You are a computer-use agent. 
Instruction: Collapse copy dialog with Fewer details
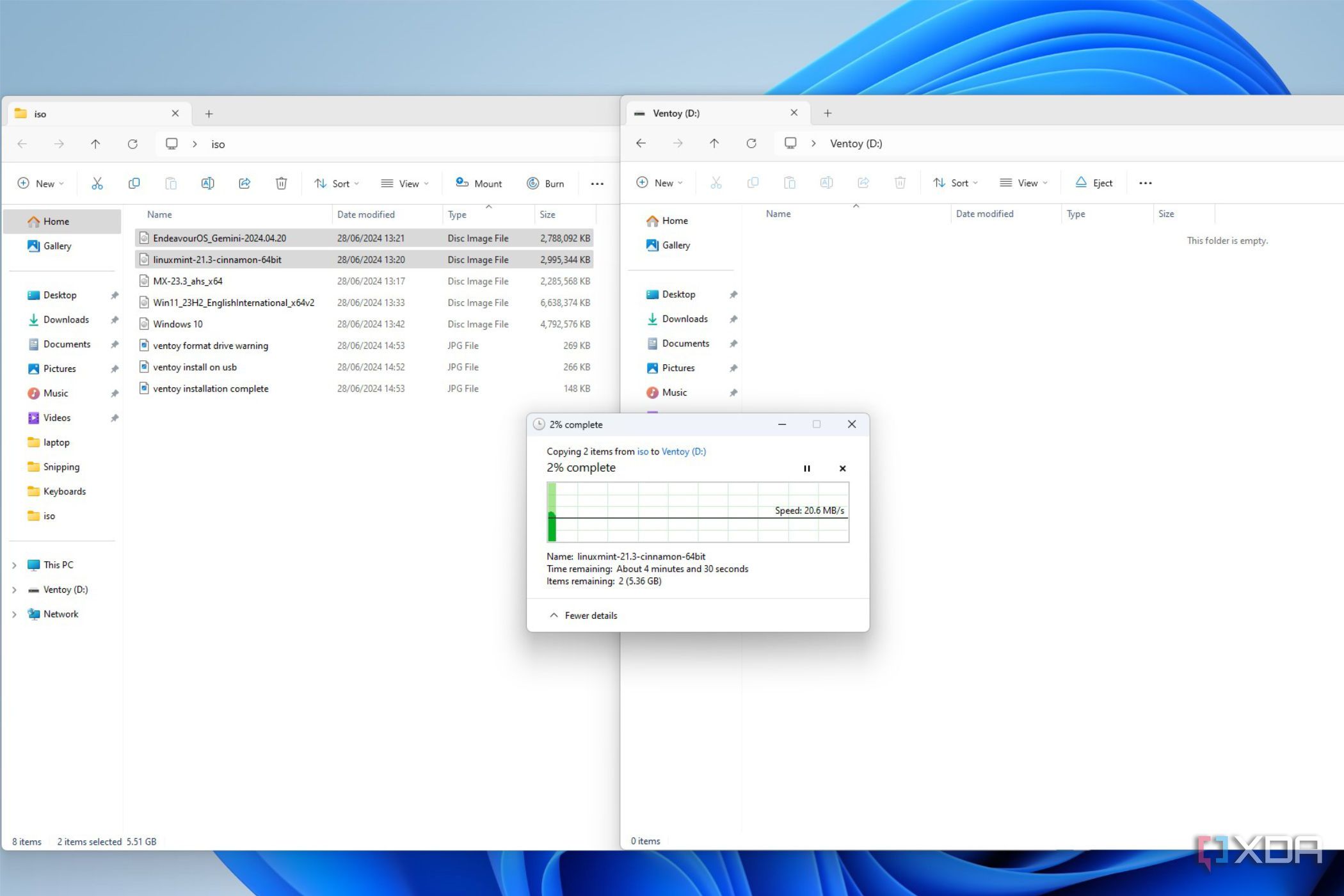(583, 616)
